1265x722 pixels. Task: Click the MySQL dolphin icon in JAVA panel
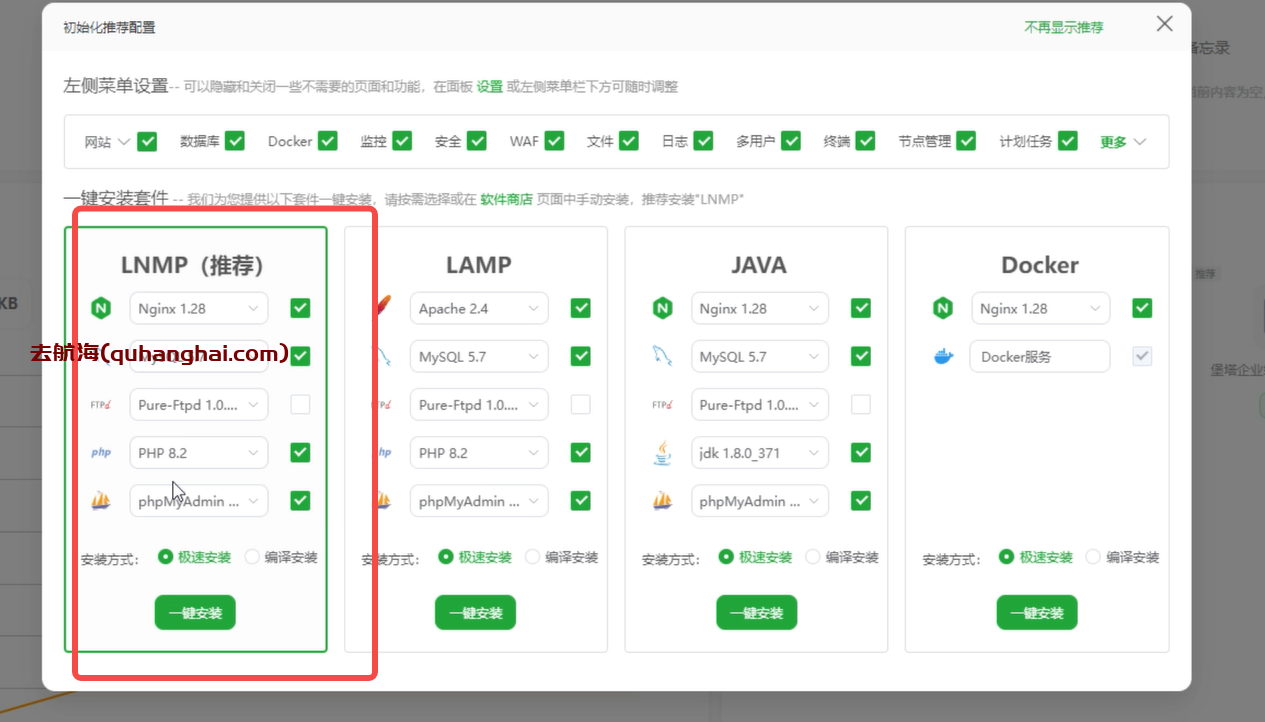click(x=662, y=356)
